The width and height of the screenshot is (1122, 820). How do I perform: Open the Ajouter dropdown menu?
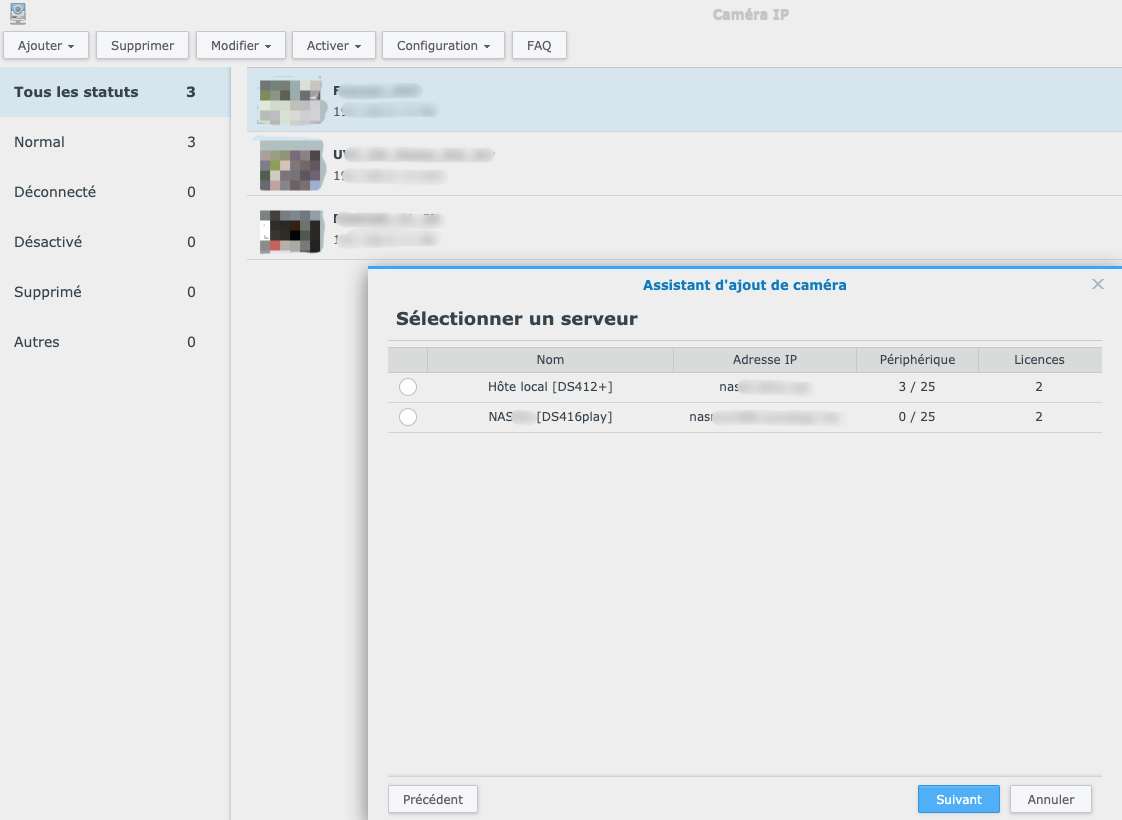[46, 46]
